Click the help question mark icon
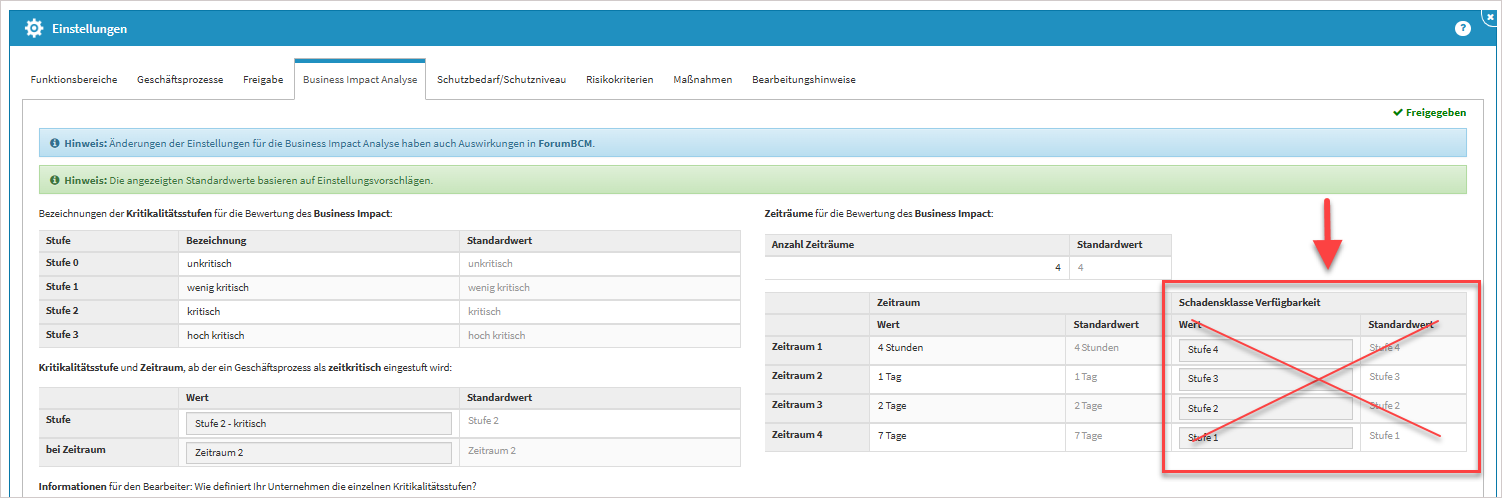 coord(1462,29)
